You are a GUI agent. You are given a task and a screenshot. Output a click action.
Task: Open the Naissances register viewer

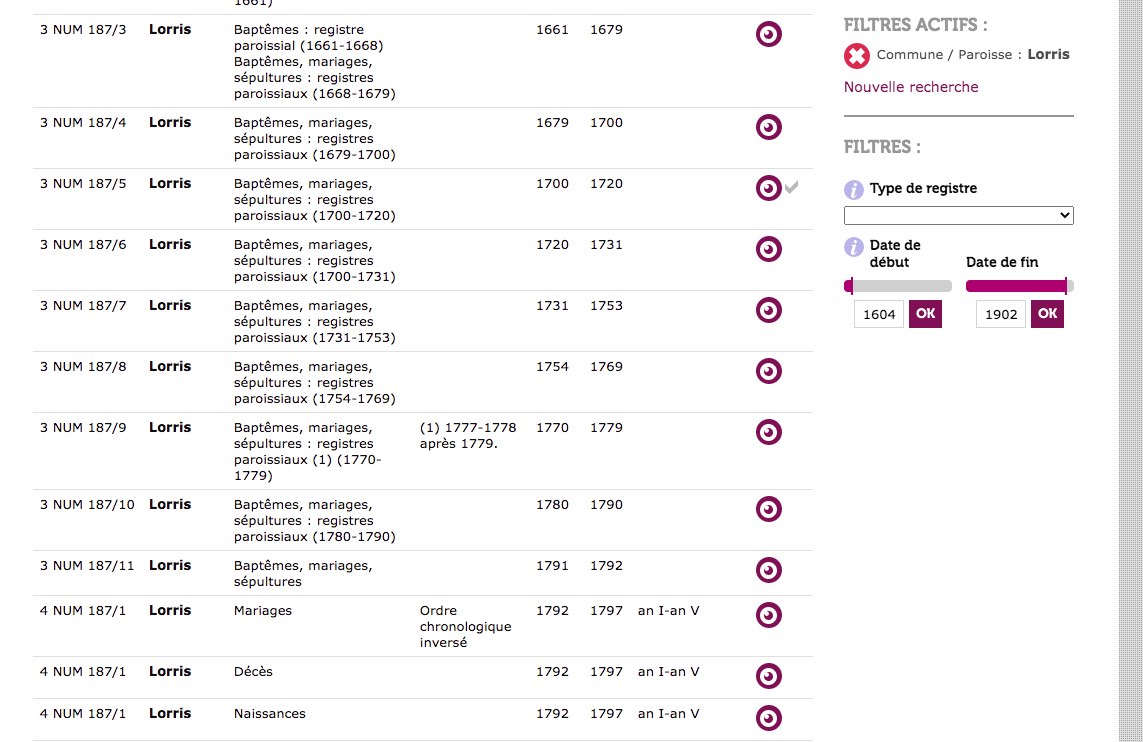point(768,719)
